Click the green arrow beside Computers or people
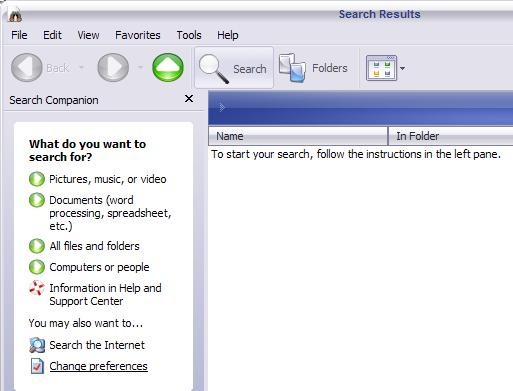This screenshot has height=391, width=513. [x=37, y=267]
